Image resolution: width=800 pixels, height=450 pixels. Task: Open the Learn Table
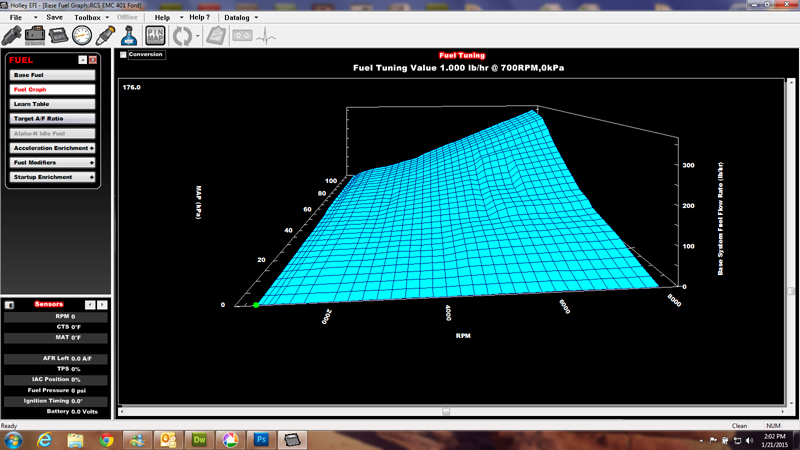click(x=52, y=104)
